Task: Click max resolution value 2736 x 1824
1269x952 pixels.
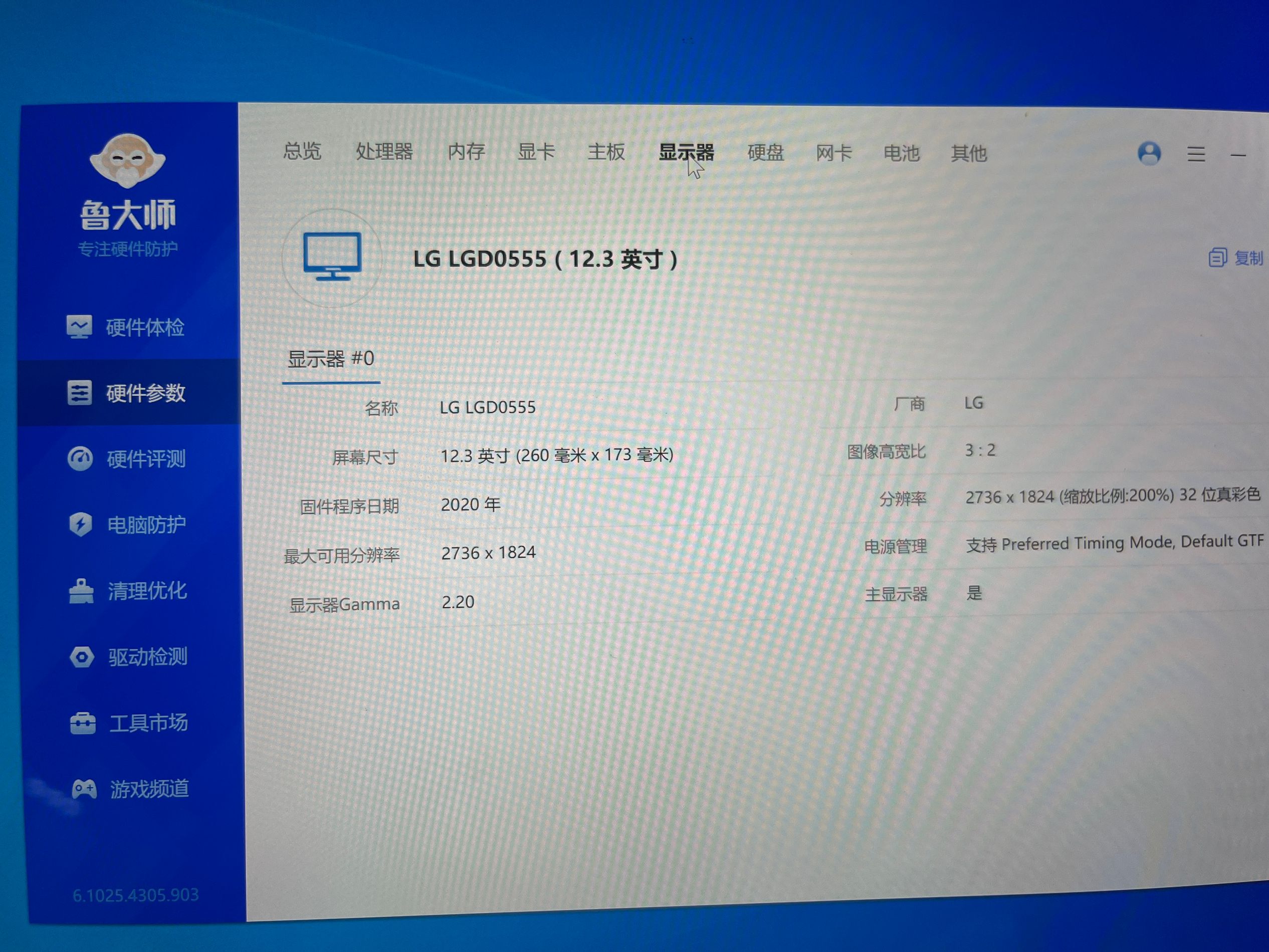Action: coord(489,553)
